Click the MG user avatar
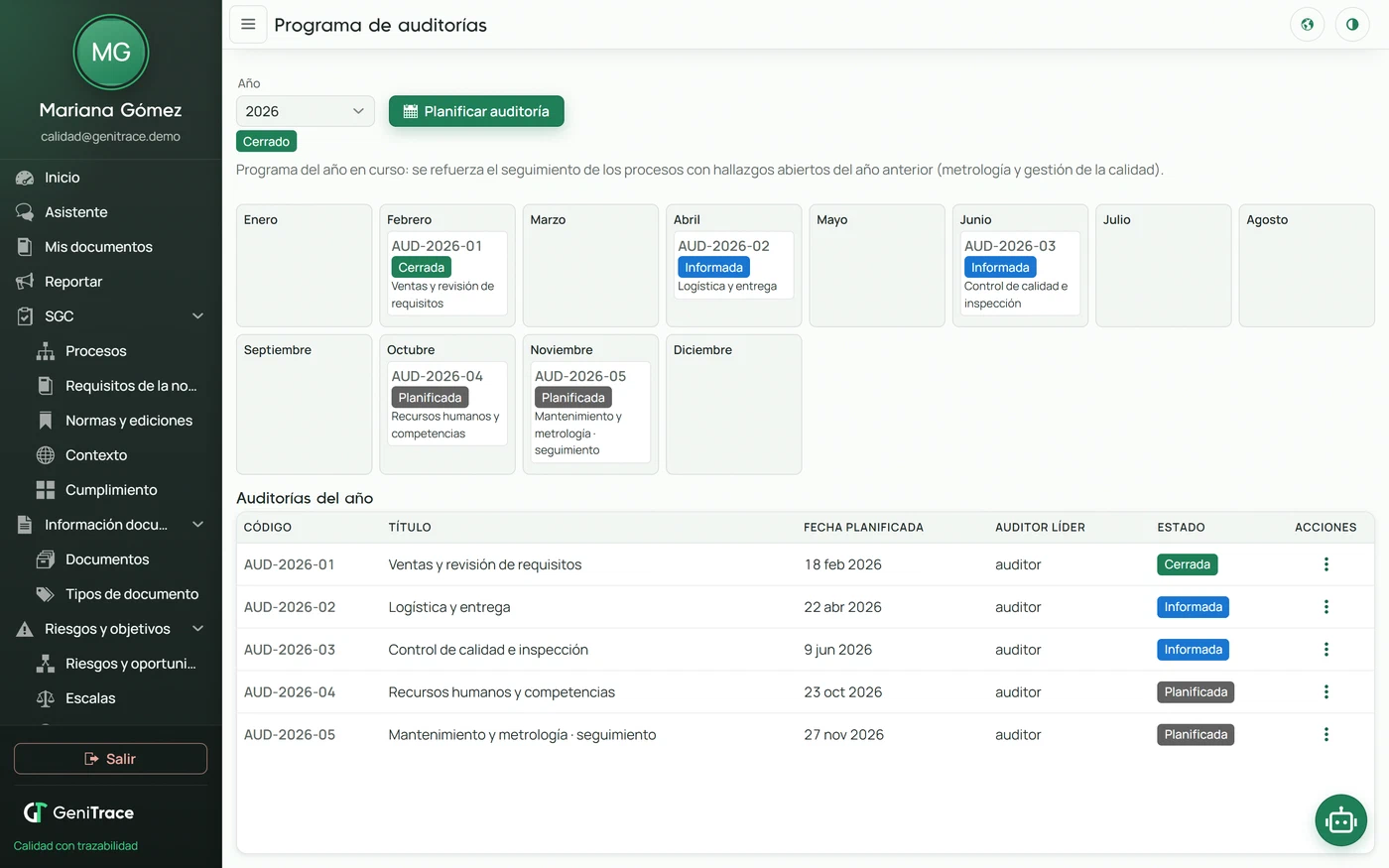Image resolution: width=1389 pixels, height=868 pixels. coord(111,52)
